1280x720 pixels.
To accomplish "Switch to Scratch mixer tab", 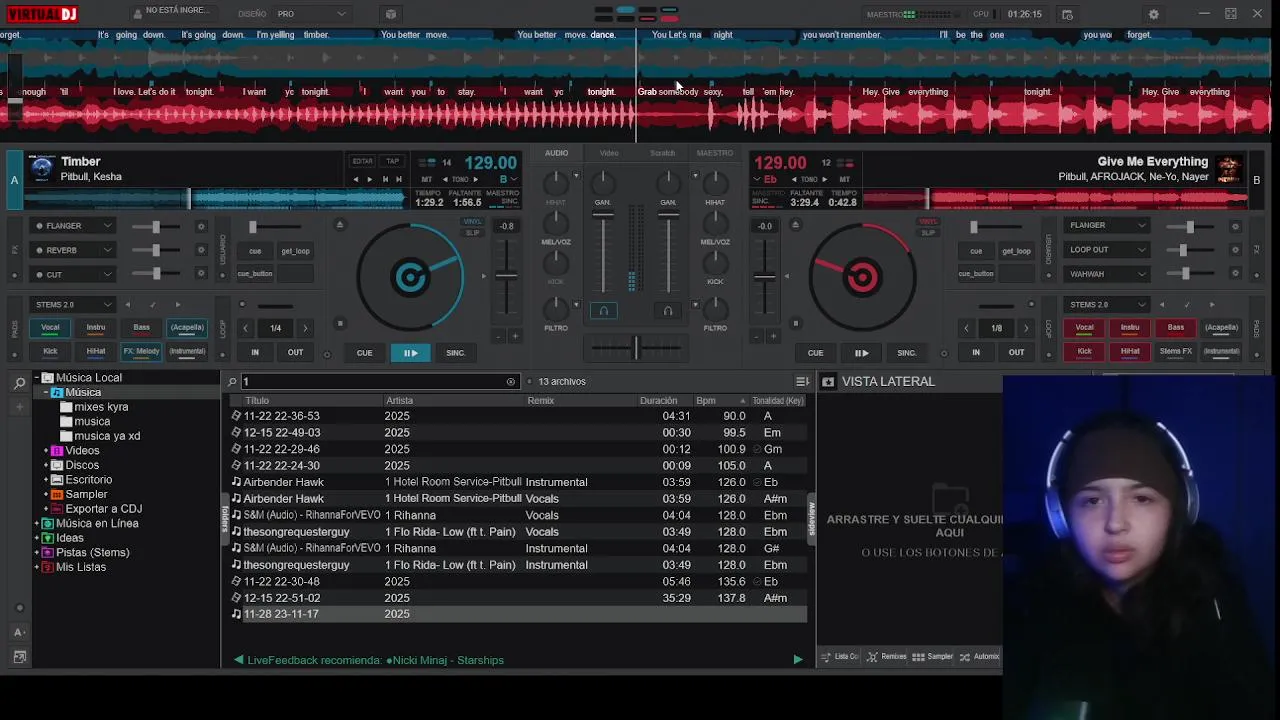I will pos(662,153).
